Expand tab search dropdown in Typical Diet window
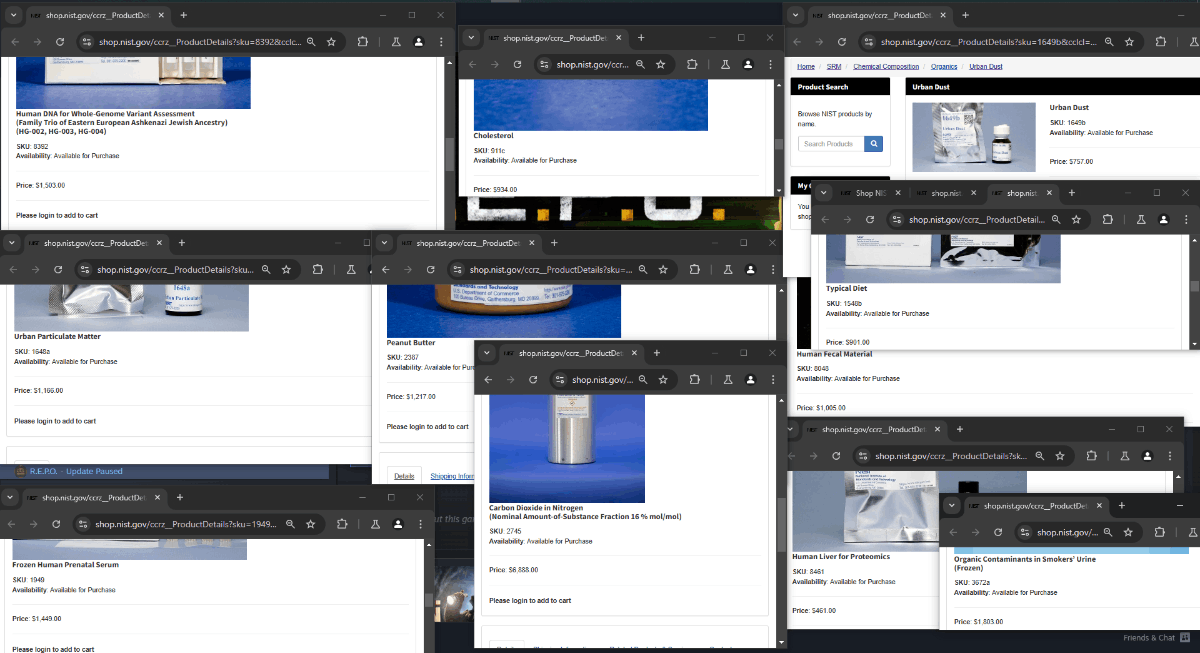This screenshot has width=1200, height=653. point(823,193)
